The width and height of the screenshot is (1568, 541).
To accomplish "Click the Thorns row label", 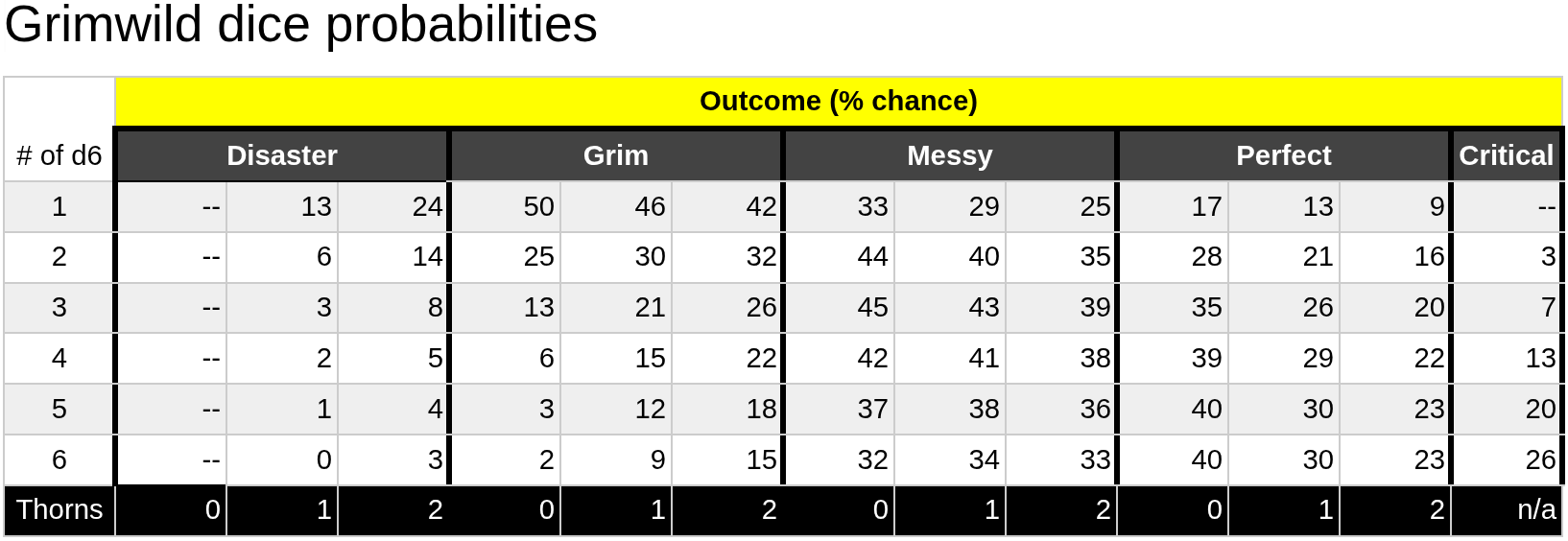I will tap(59, 509).
